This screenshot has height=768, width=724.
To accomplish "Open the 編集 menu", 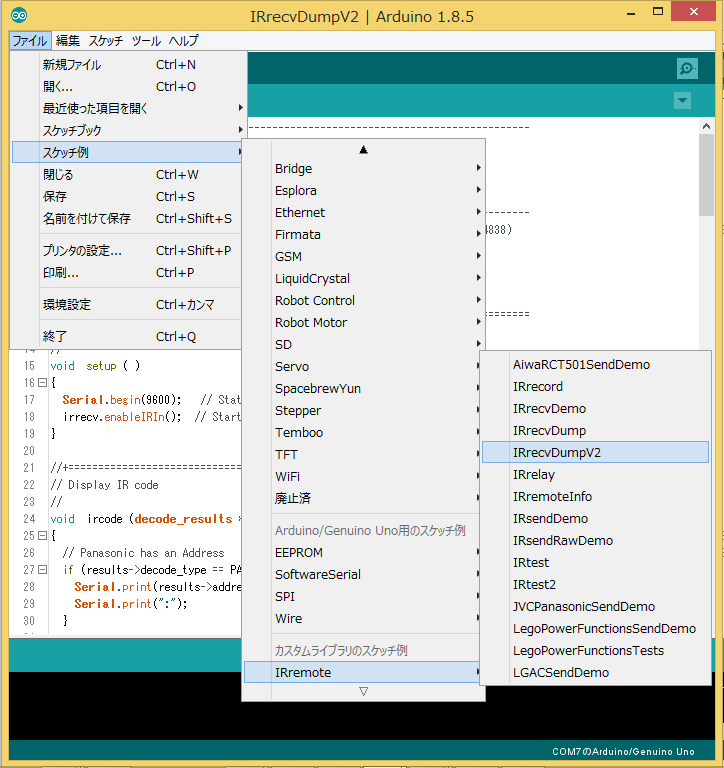I will click(x=68, y=41).
